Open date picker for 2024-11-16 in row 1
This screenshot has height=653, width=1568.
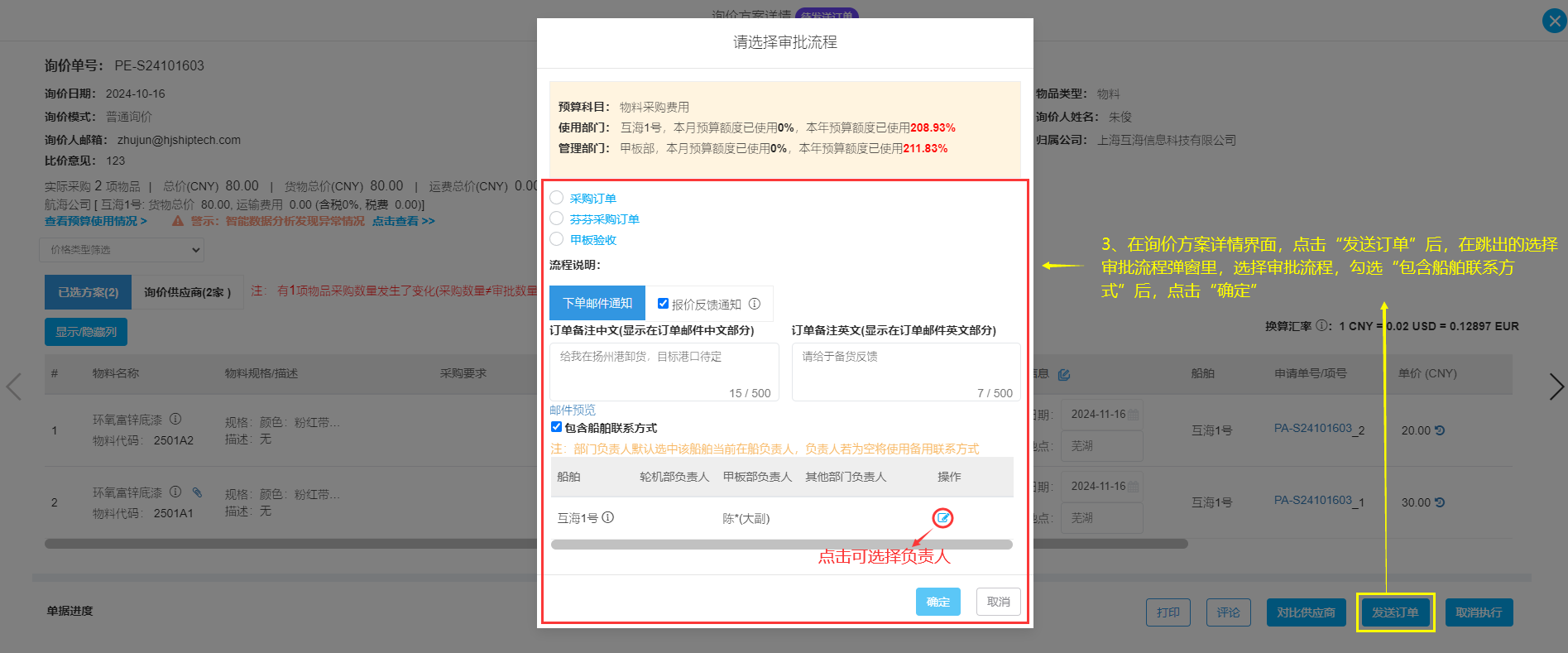(1101, 415)
